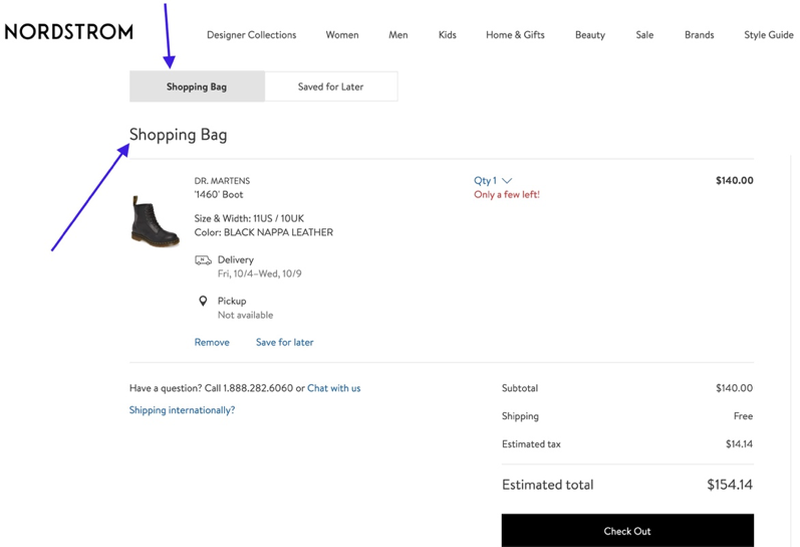The image size is (800, 547).
Task: Click the Shopping Bag page heading
Action: pyautogui.click(x=178, y=135)
